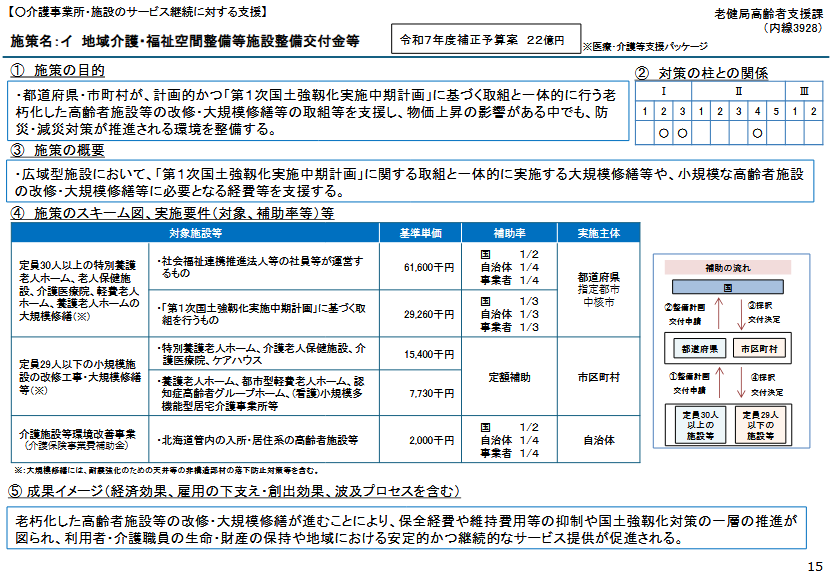Click the 令和7年度補正予算案 22億円 label
Screen dimensions: 832x576
484,40
